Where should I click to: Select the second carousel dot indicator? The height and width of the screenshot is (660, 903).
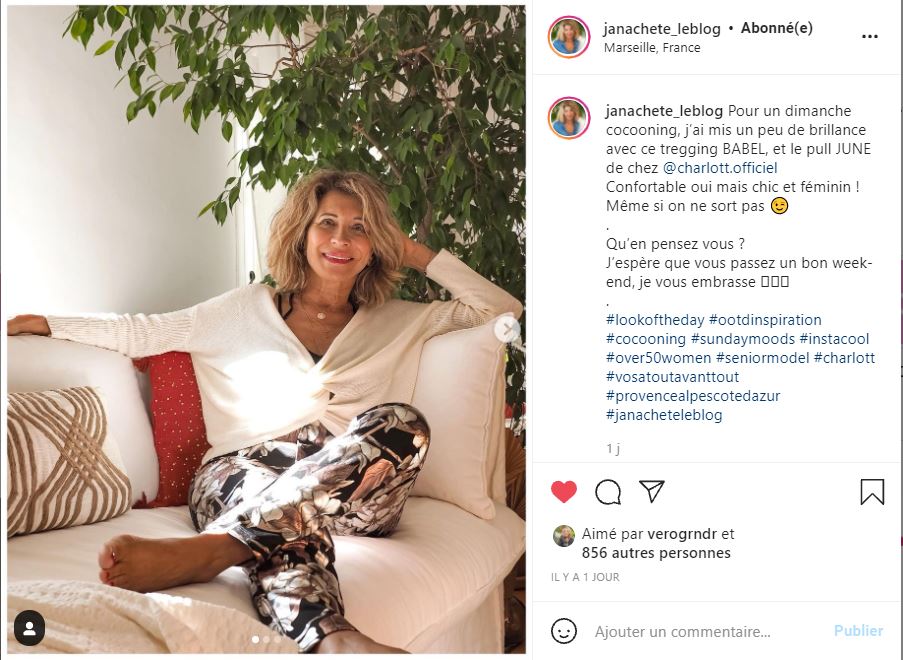[x=266, y=639]
